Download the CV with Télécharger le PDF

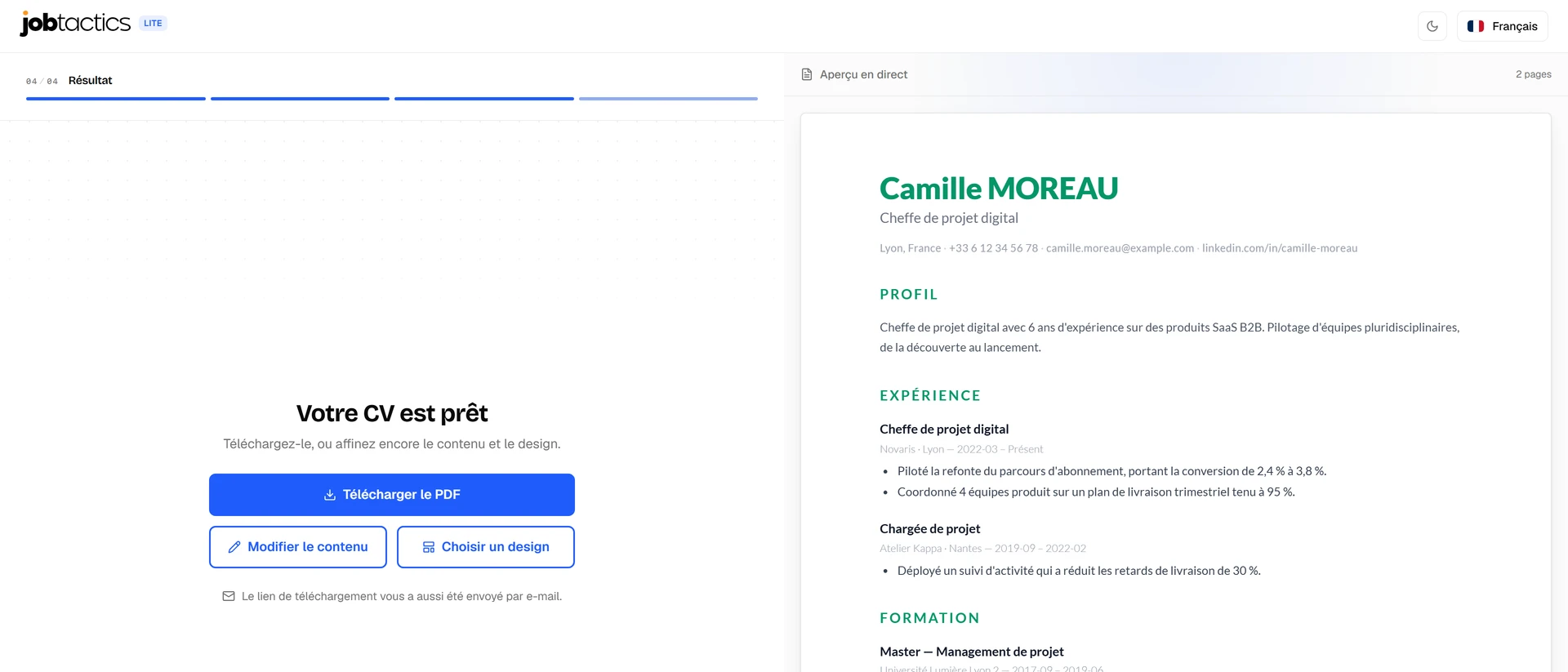tap(392, 495)
